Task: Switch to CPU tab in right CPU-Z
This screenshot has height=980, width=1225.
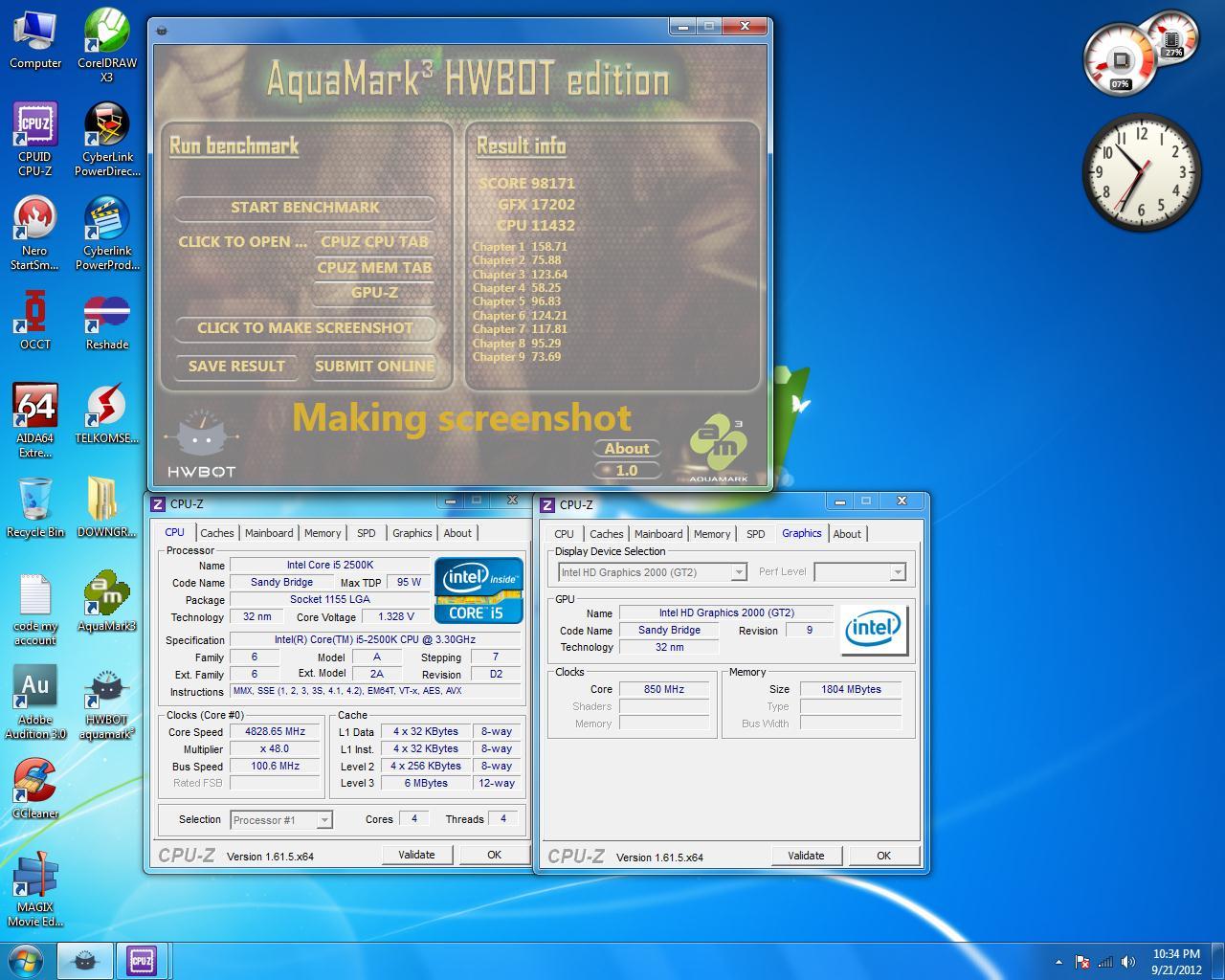Action: tap(565, 534)
